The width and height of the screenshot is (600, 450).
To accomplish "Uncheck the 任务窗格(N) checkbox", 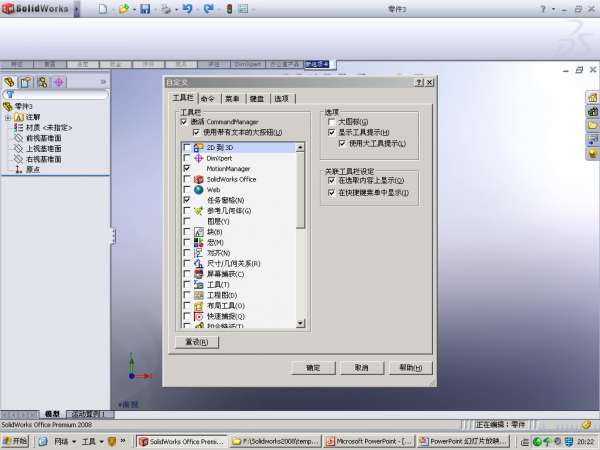I will [187, 200].
